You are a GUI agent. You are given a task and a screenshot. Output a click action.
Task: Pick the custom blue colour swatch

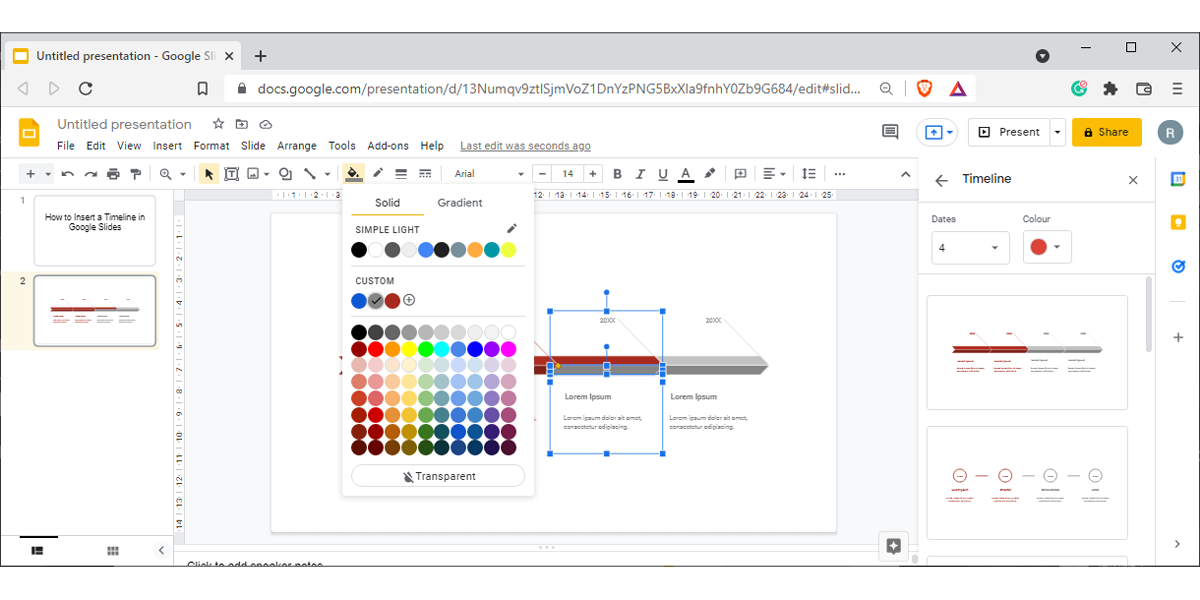tap(359, 300)
